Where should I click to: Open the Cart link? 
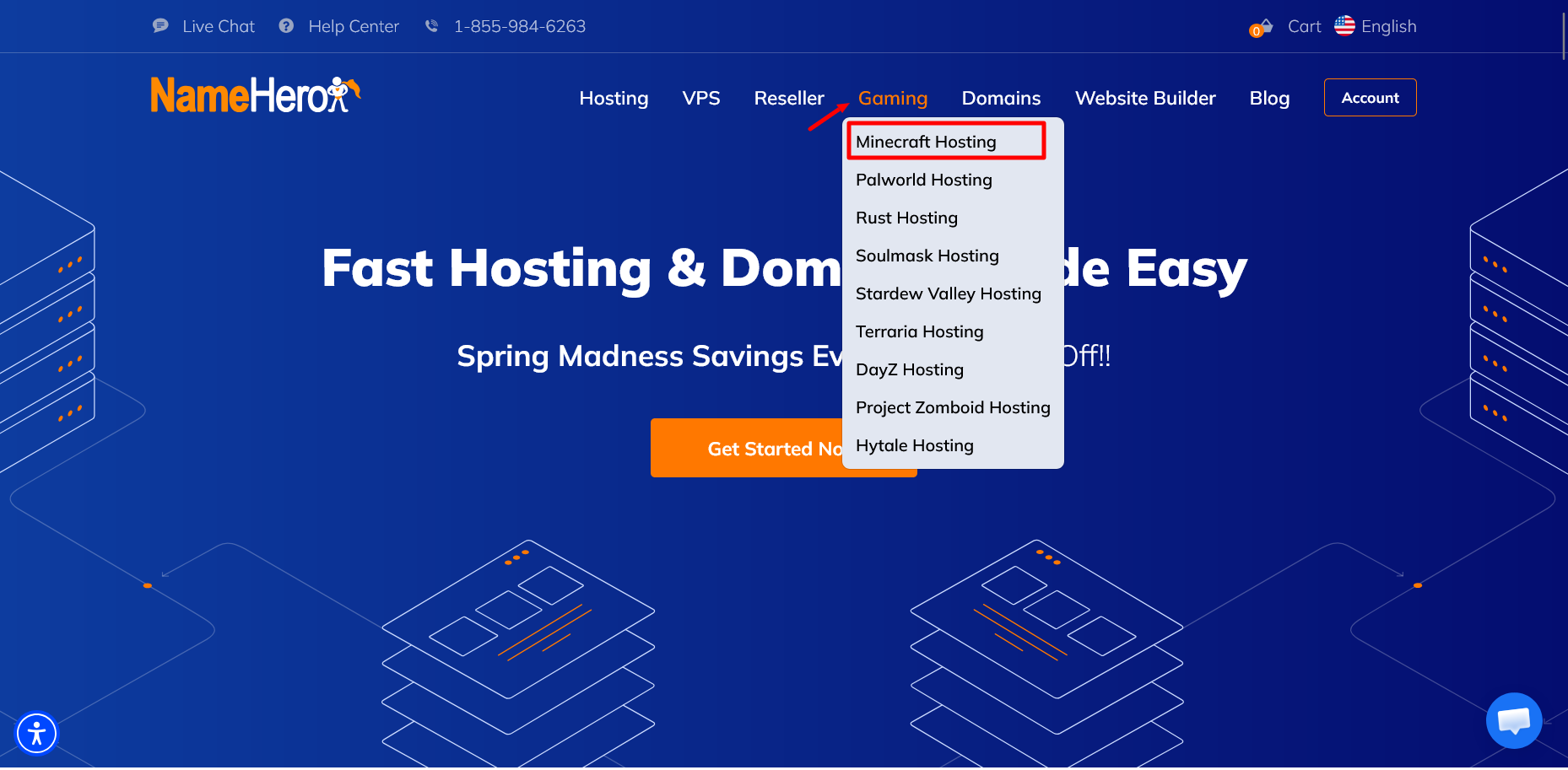pos(1304,26)
